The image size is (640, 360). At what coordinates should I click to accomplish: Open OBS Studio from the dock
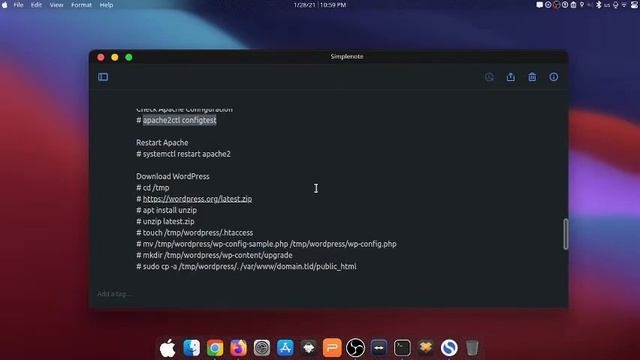tap(356, 348)
